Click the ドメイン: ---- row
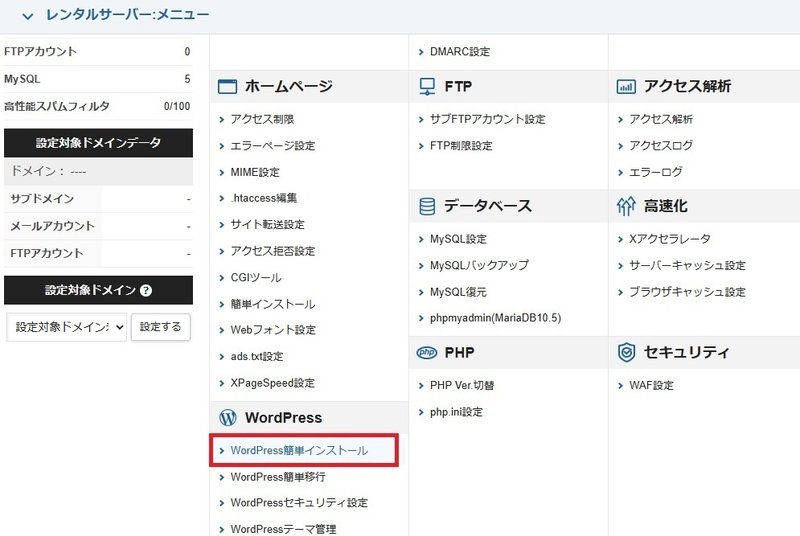 pyautogui.click(x=98, y=171)
